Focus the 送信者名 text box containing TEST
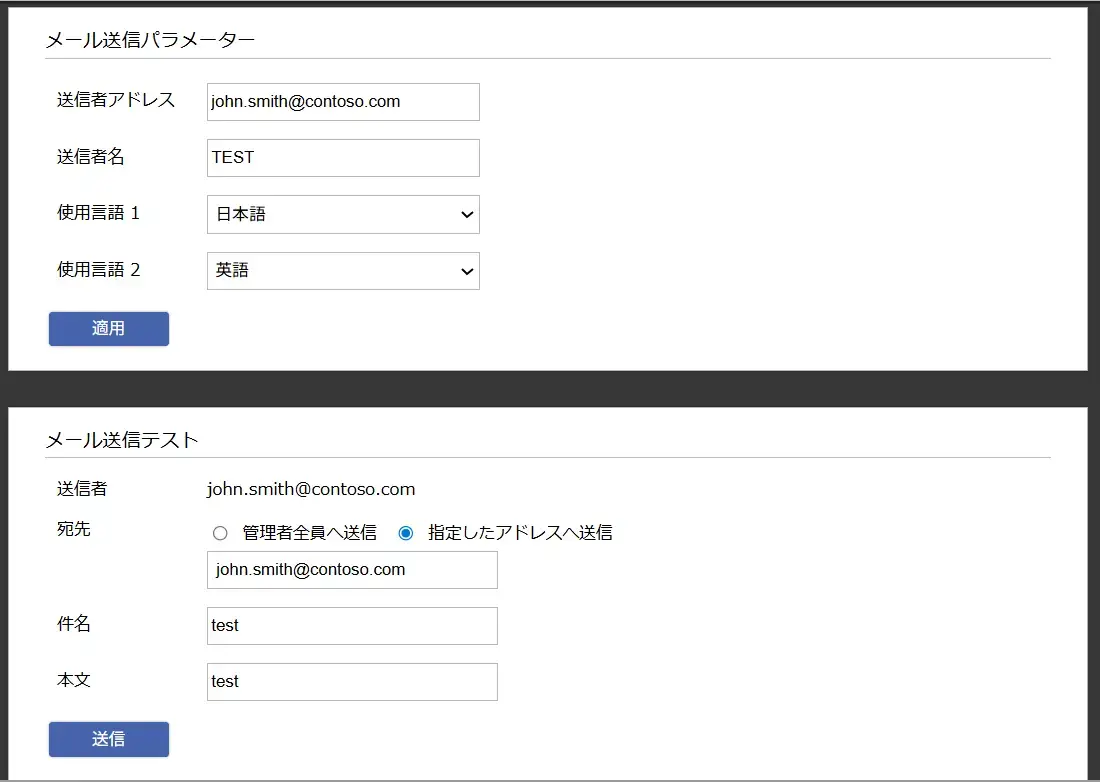 tap(343, 158)
